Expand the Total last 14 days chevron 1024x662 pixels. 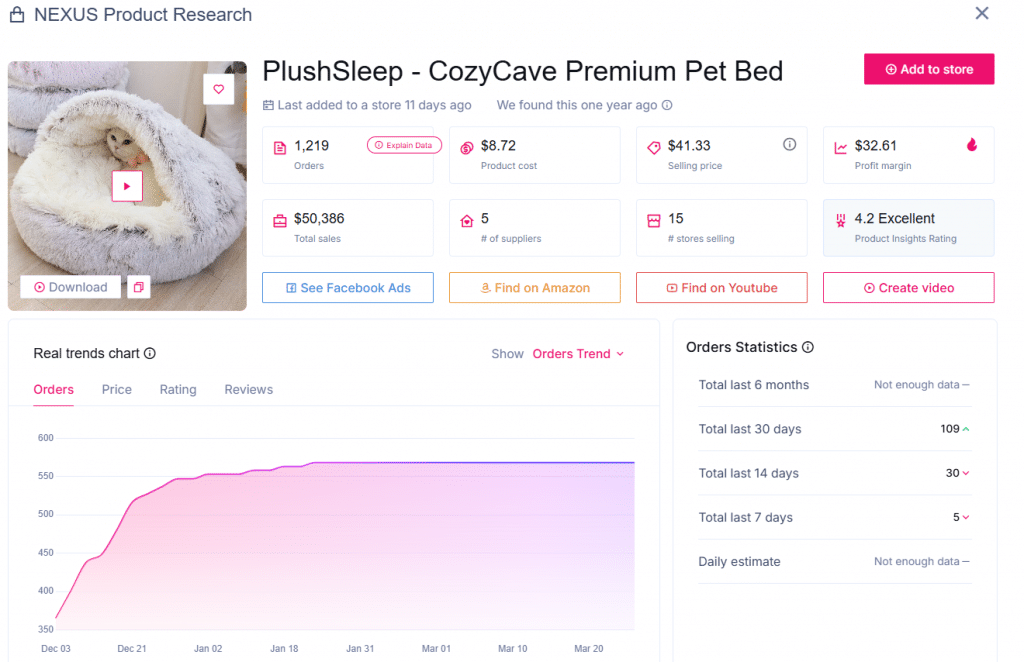coord(964,472)
